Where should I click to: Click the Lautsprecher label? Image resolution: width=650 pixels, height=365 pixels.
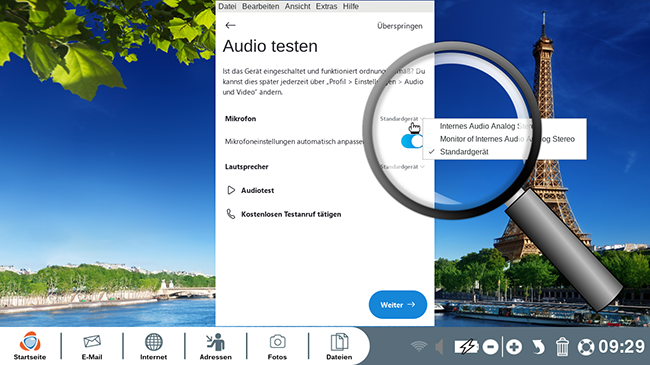pos(247,167)
